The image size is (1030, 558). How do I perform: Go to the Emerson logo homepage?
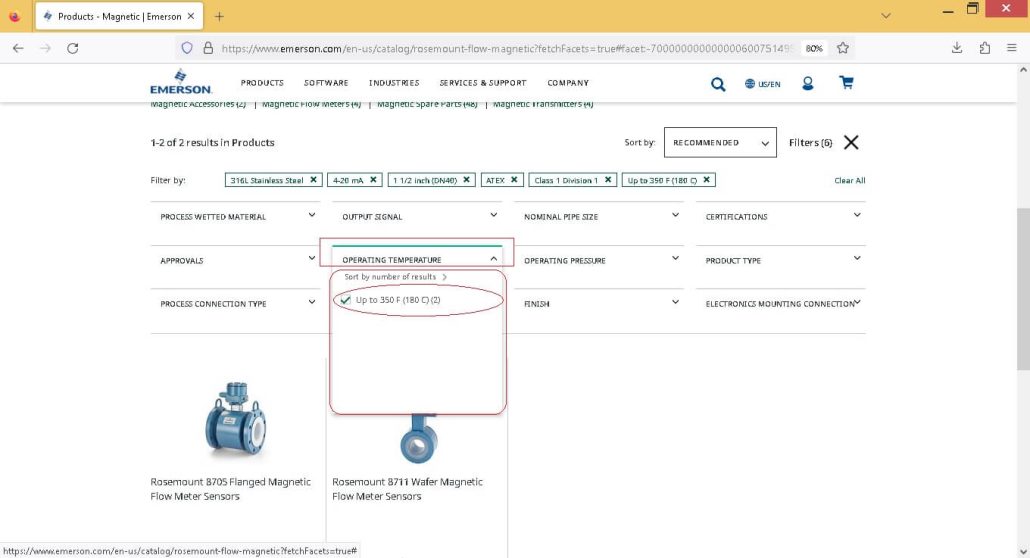181,82
